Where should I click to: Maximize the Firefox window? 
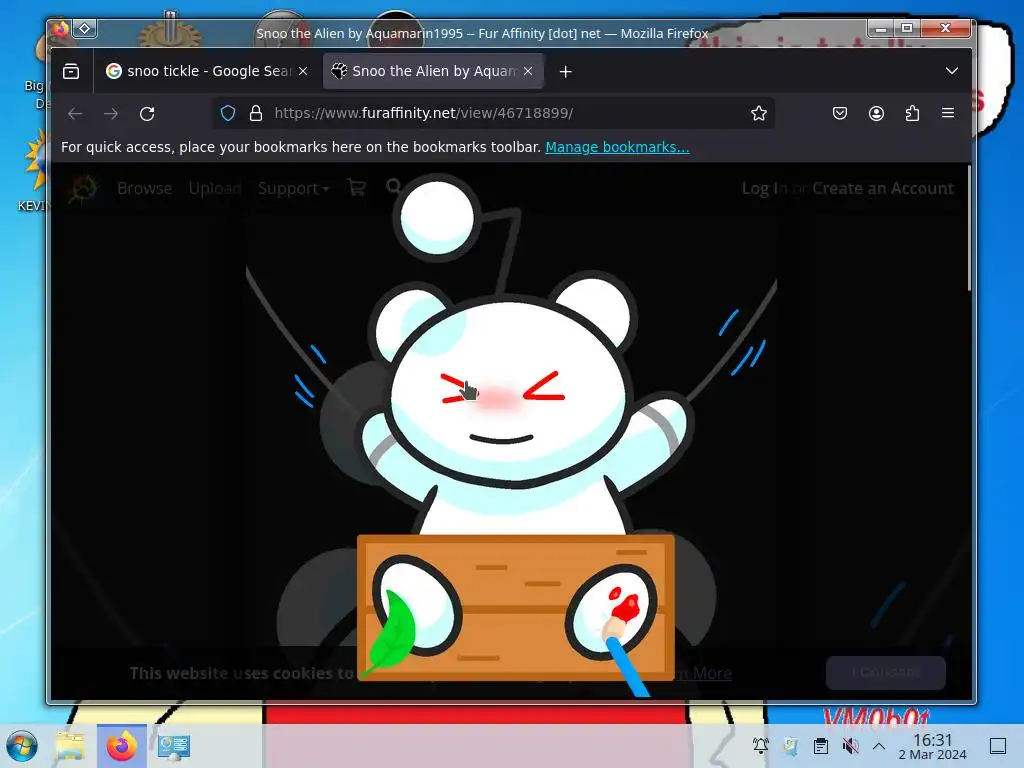tap(907, 28)
